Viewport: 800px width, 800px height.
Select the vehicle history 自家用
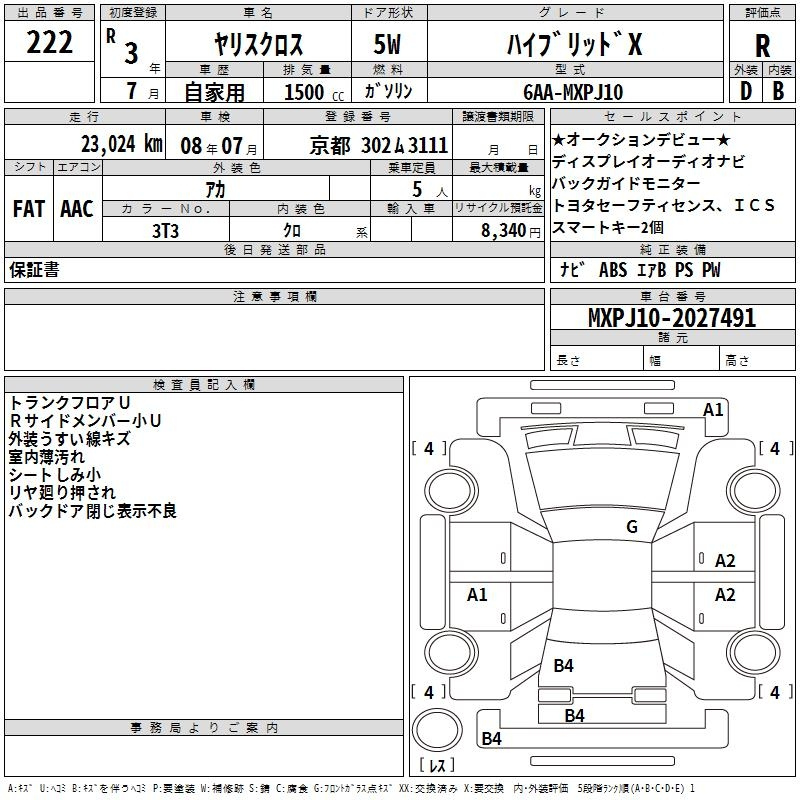214,92
